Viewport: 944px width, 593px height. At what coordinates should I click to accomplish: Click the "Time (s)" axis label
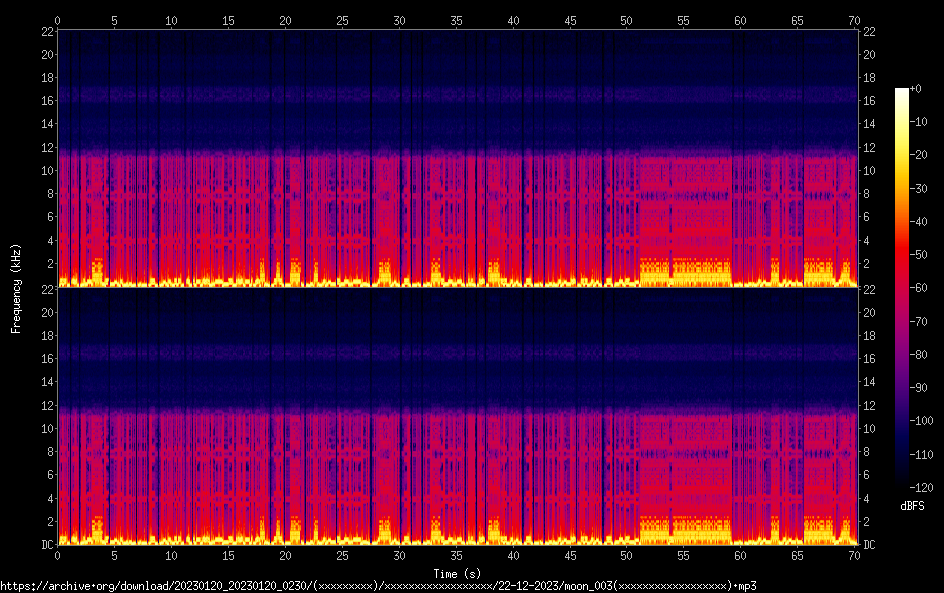point(456,573)
